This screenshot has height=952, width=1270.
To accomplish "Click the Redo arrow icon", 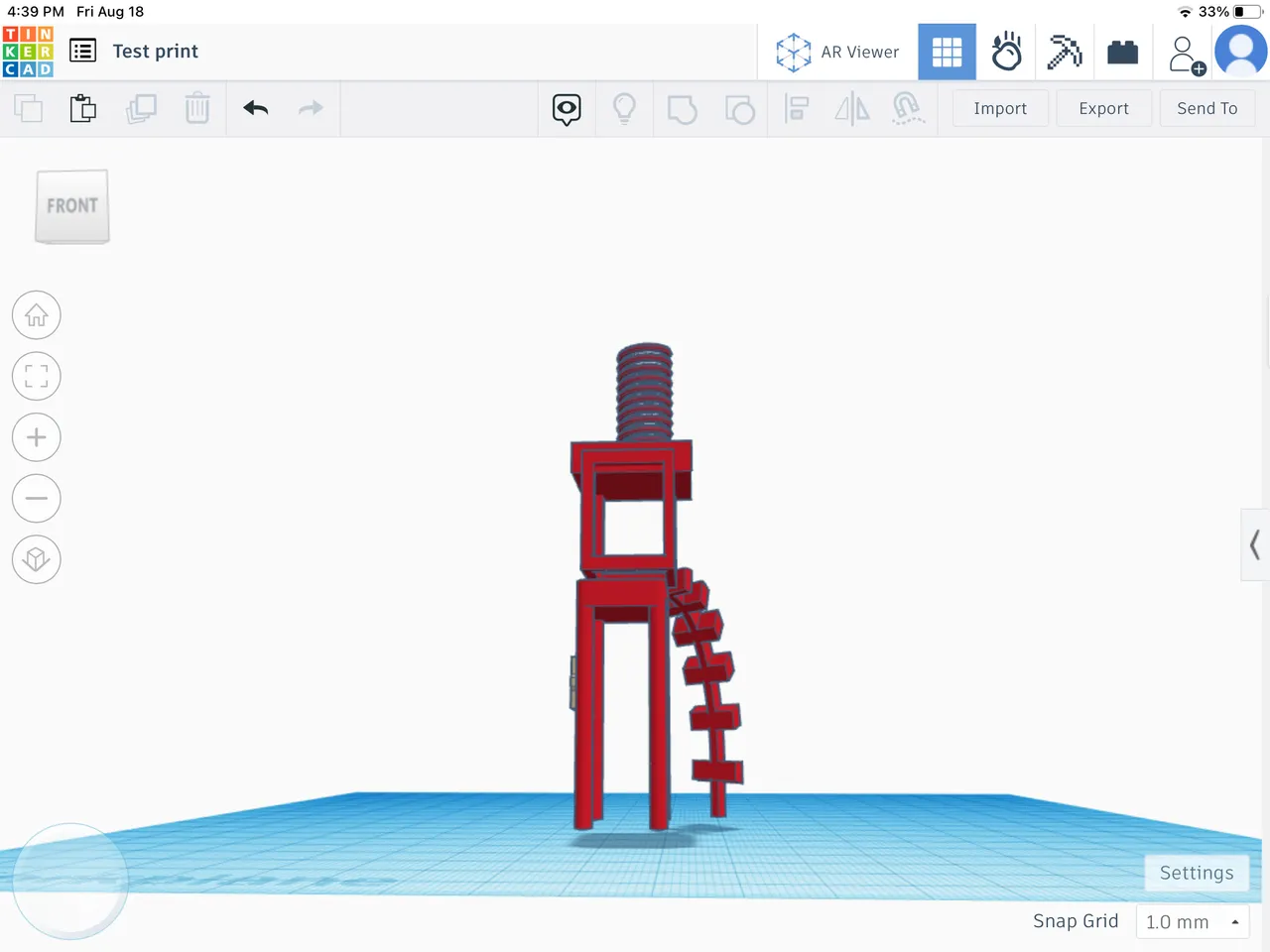I will (311, 108).
